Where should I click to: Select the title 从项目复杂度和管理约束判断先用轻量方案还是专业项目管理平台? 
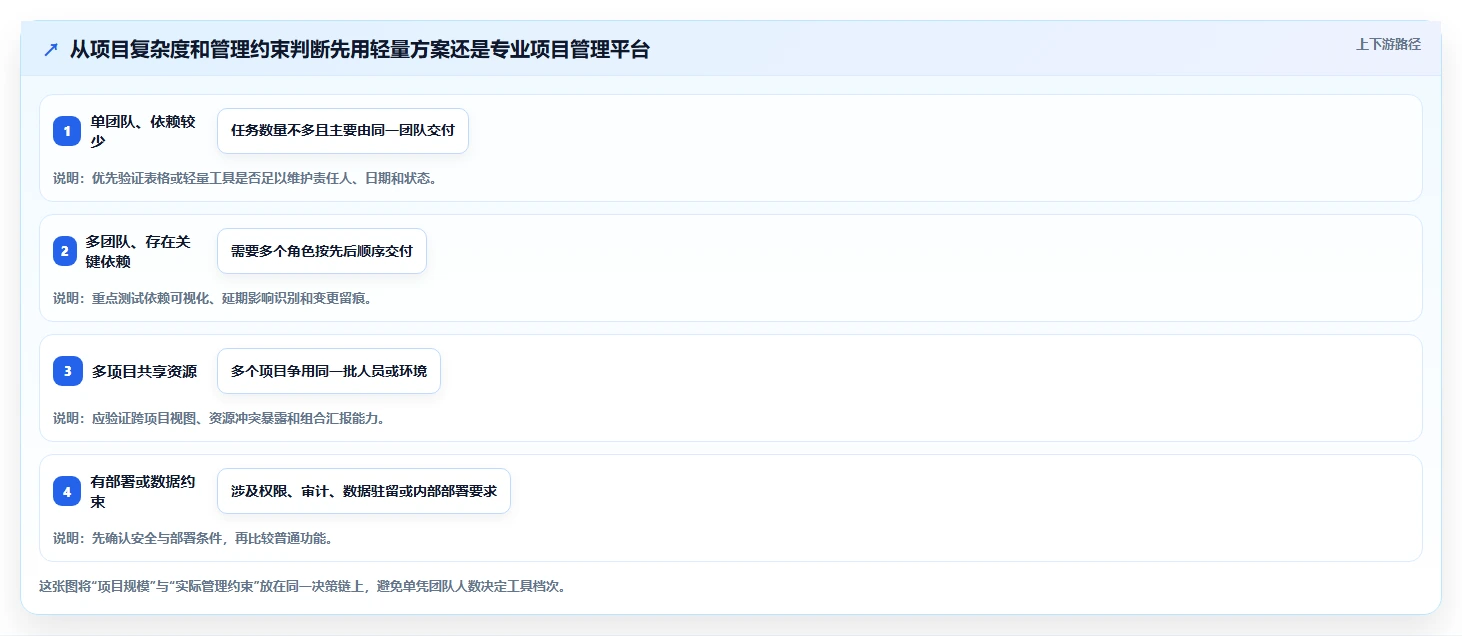coord(360,50)
